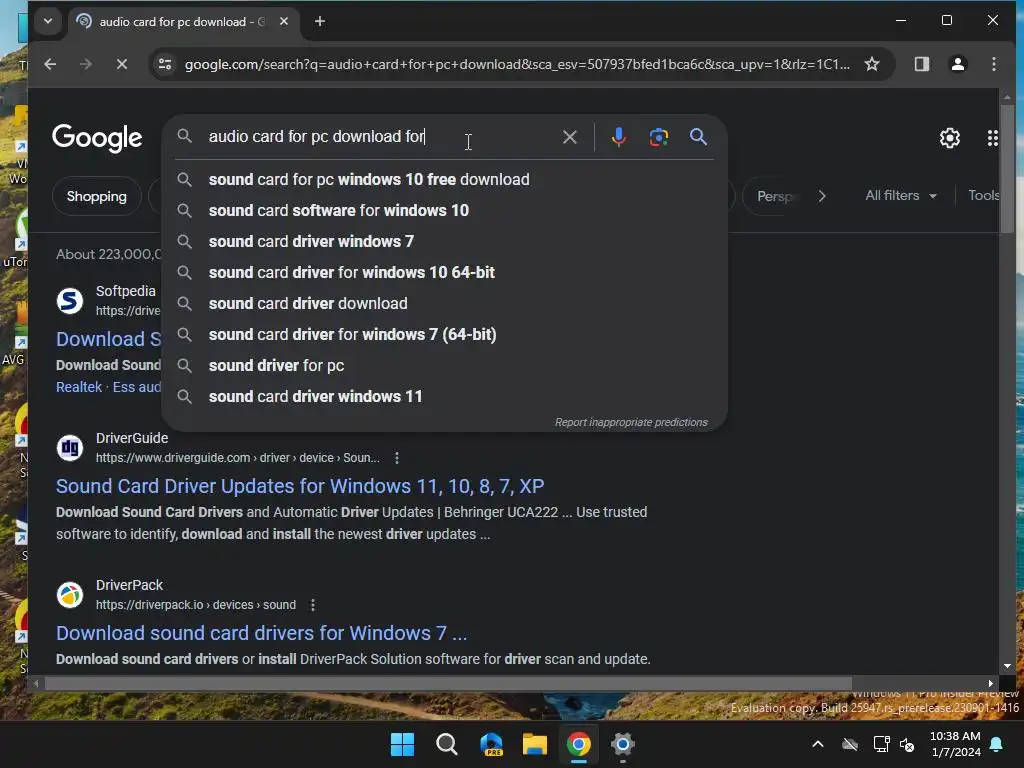
Task: Choose suggestion sound card driver for windows 10 64-bit
Action: (444, 272)
